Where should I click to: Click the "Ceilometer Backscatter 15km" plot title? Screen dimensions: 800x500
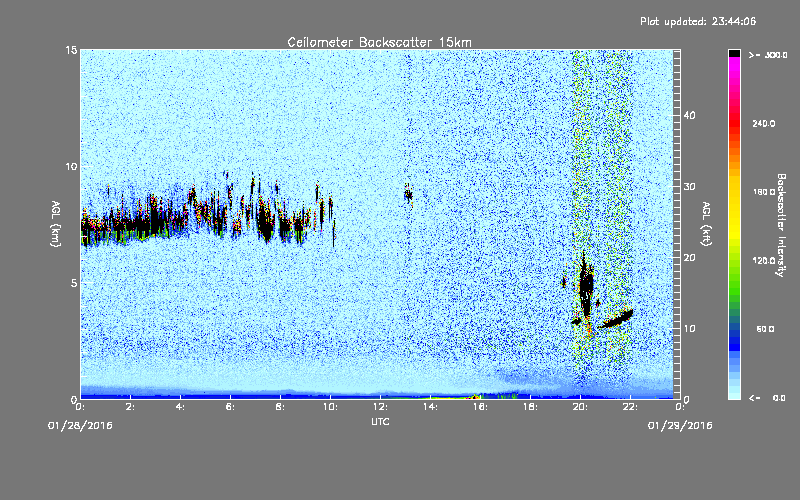click(379, 42)
